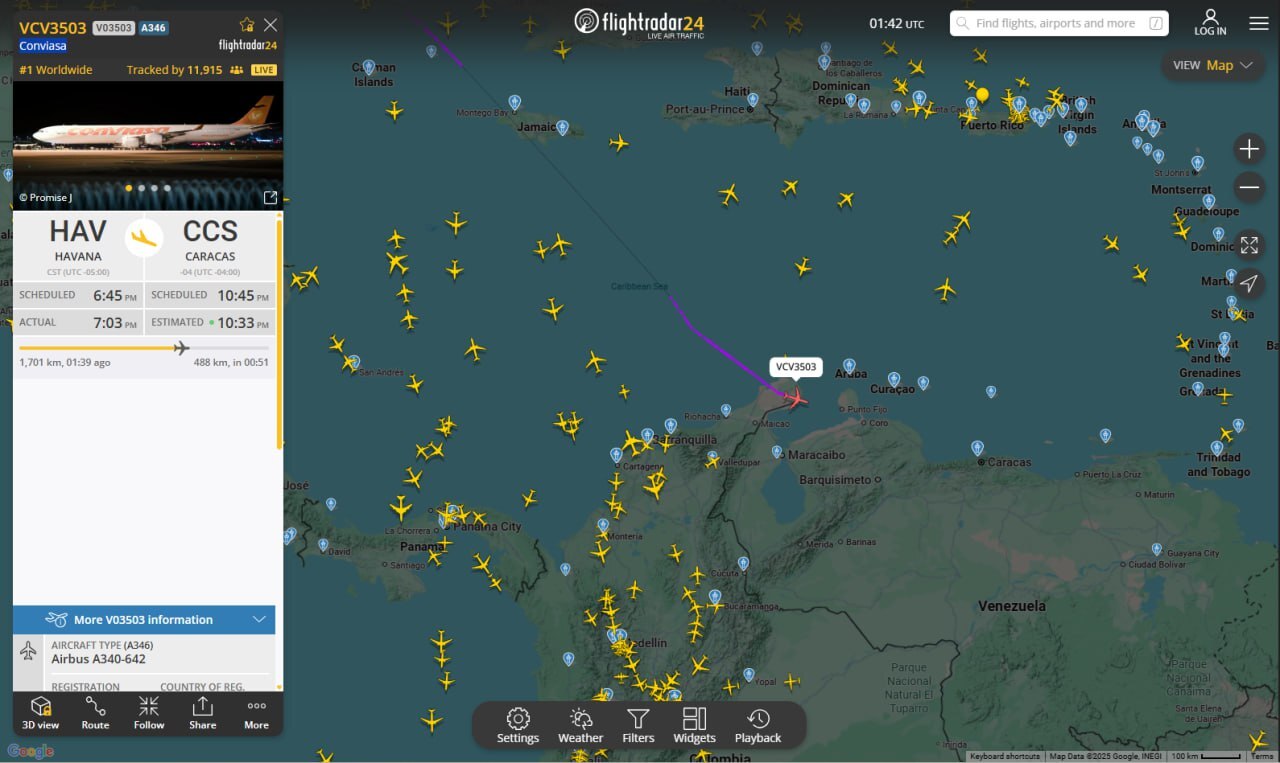1280x763 pixels.
Task: Open the hamburger main menu
Action: click(x=1258, y=23)
